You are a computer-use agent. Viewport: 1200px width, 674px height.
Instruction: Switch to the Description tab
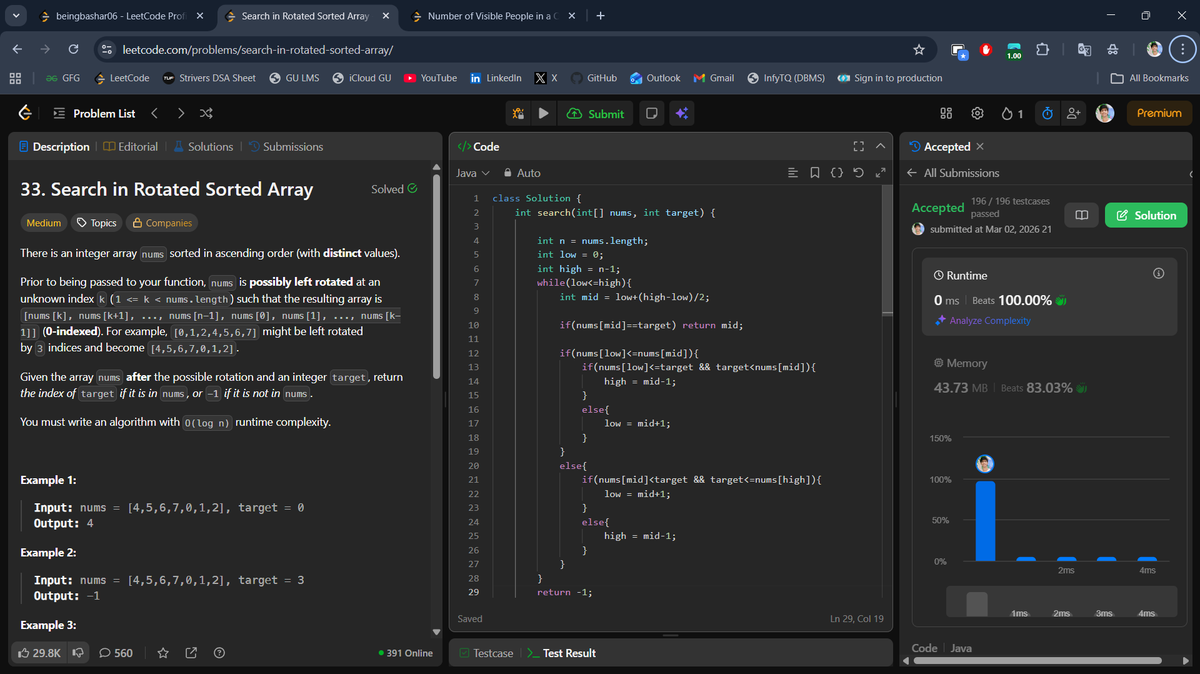pyautogui.click(x=54, y=146)
